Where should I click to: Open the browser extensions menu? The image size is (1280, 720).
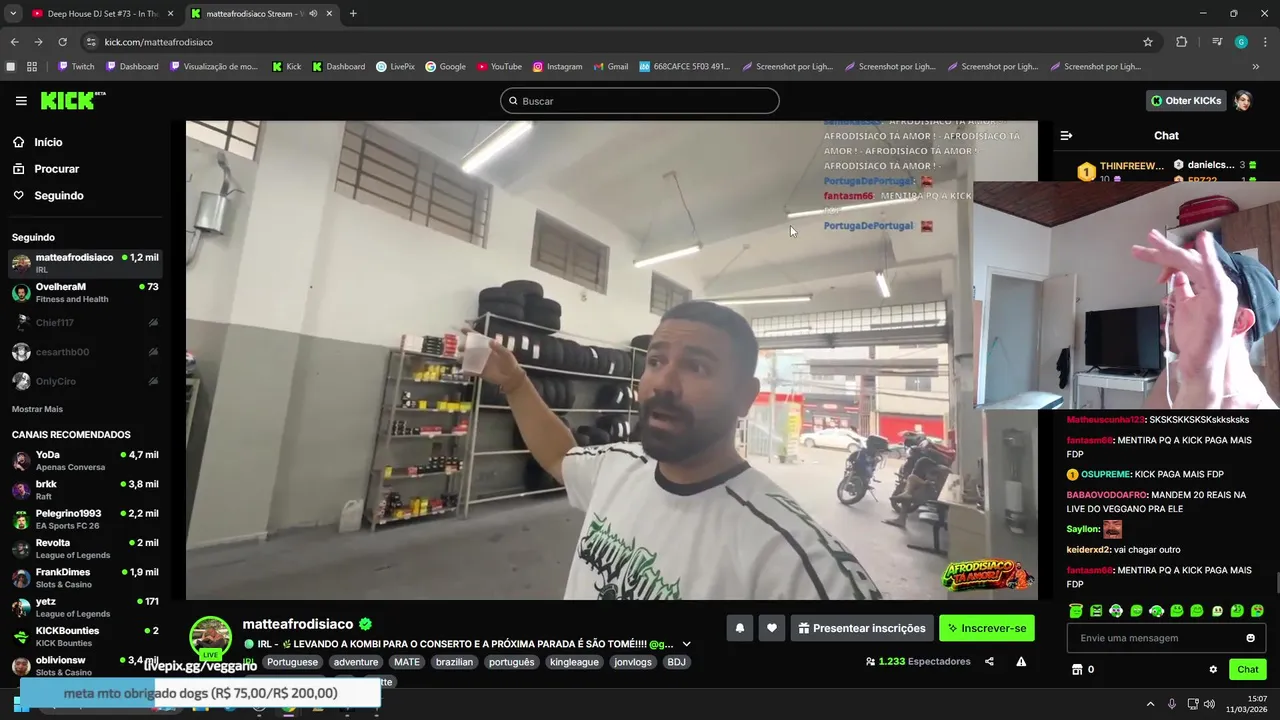coord(1181,42)
